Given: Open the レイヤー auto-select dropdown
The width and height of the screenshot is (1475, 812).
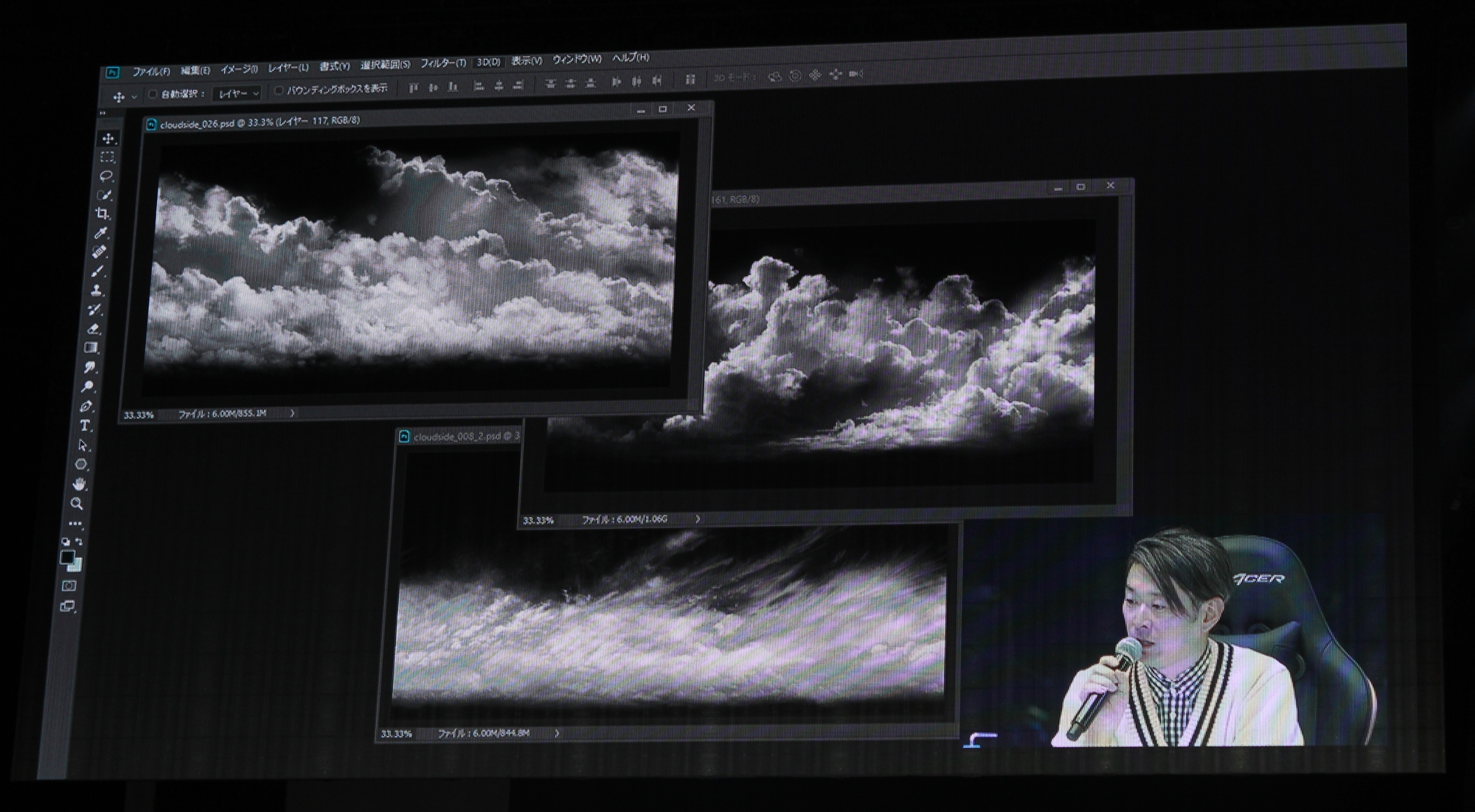Looking at the screenshot, I should tap(237, 94).
